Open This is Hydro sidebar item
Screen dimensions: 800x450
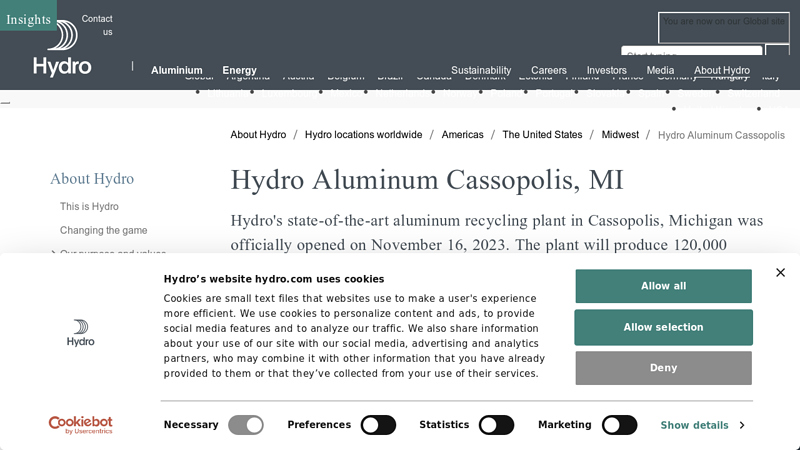[x=89, y=207]
